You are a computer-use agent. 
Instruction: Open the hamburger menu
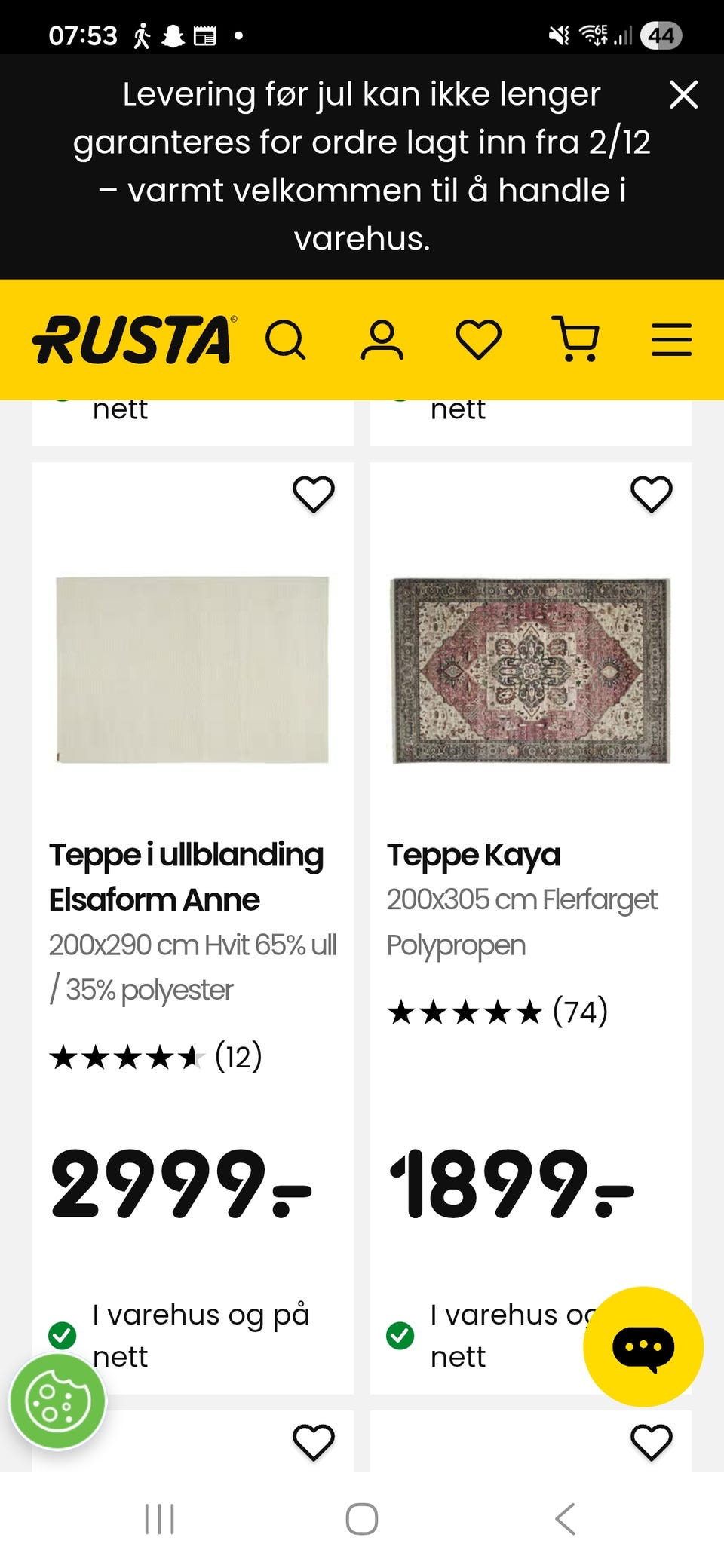coord(671,340)
